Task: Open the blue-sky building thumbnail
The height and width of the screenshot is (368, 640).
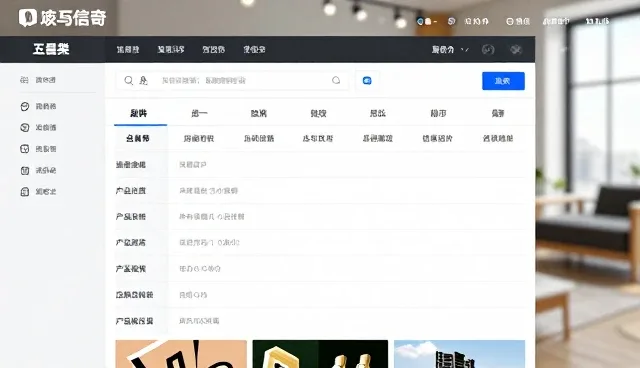Action: click(460, 354)
